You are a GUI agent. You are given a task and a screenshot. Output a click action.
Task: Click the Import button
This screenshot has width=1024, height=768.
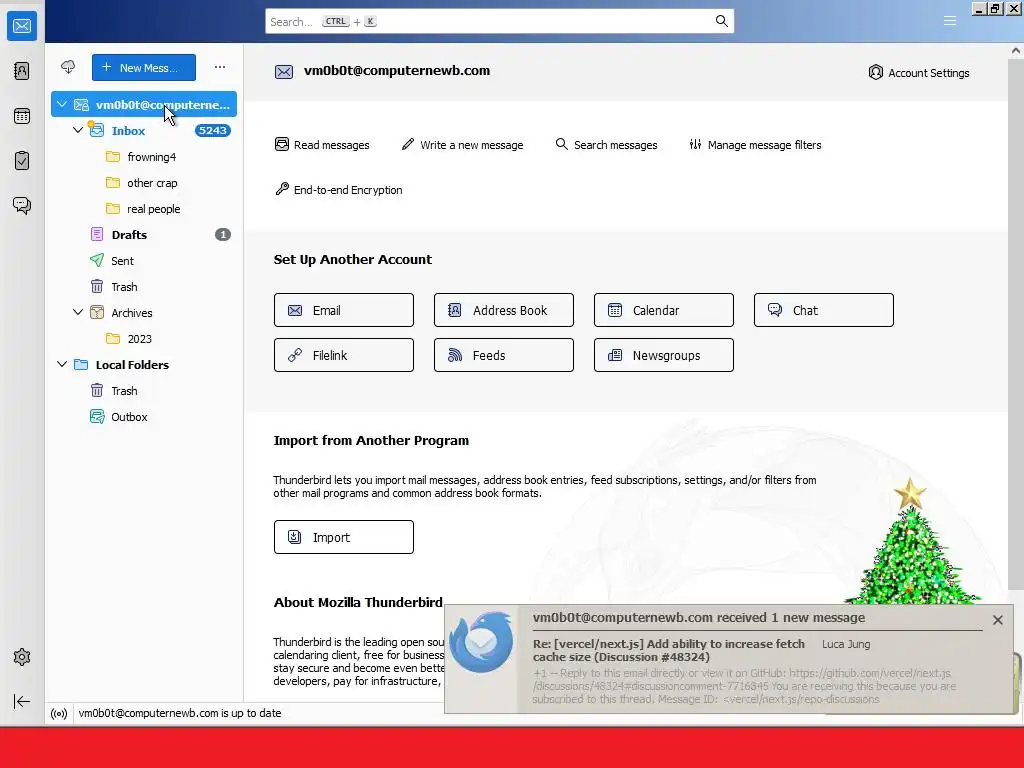344,537
